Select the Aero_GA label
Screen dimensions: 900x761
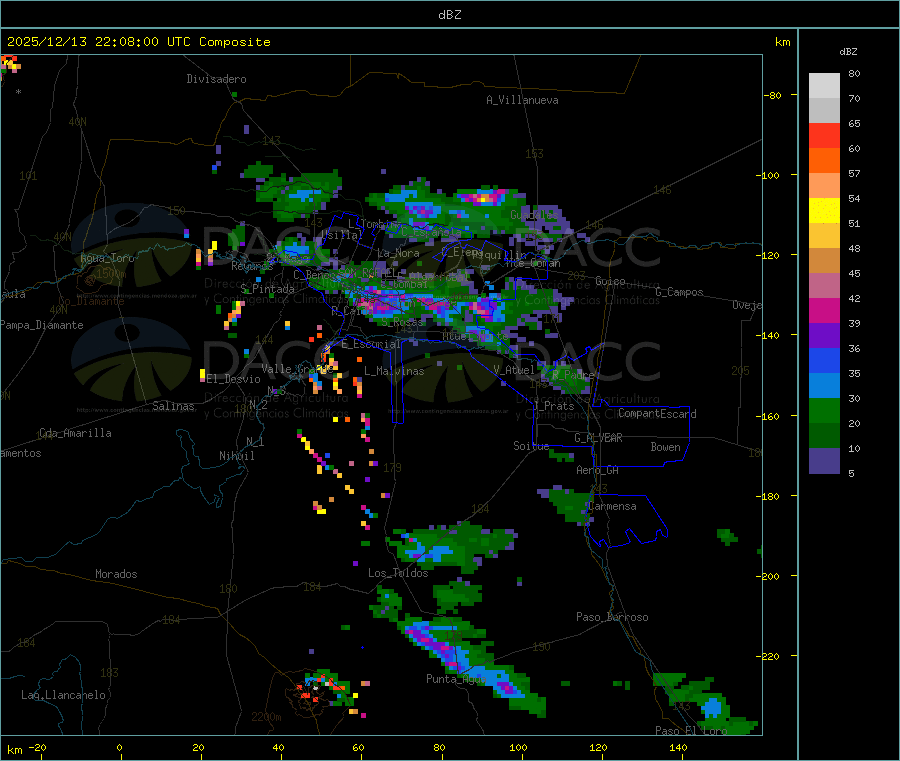pos(598,470)
